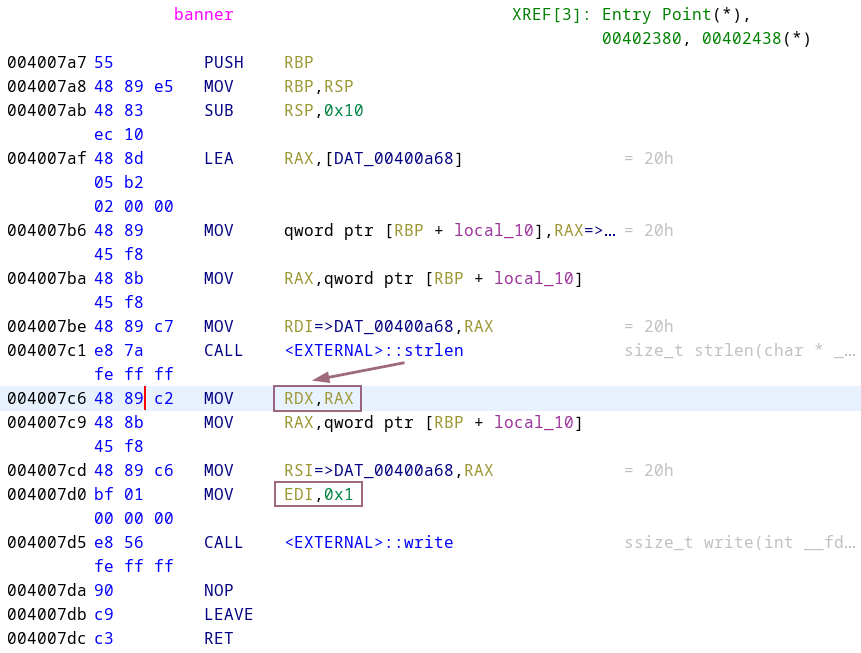Select the SUB mnemonic at 004007ab

point(219,110)
